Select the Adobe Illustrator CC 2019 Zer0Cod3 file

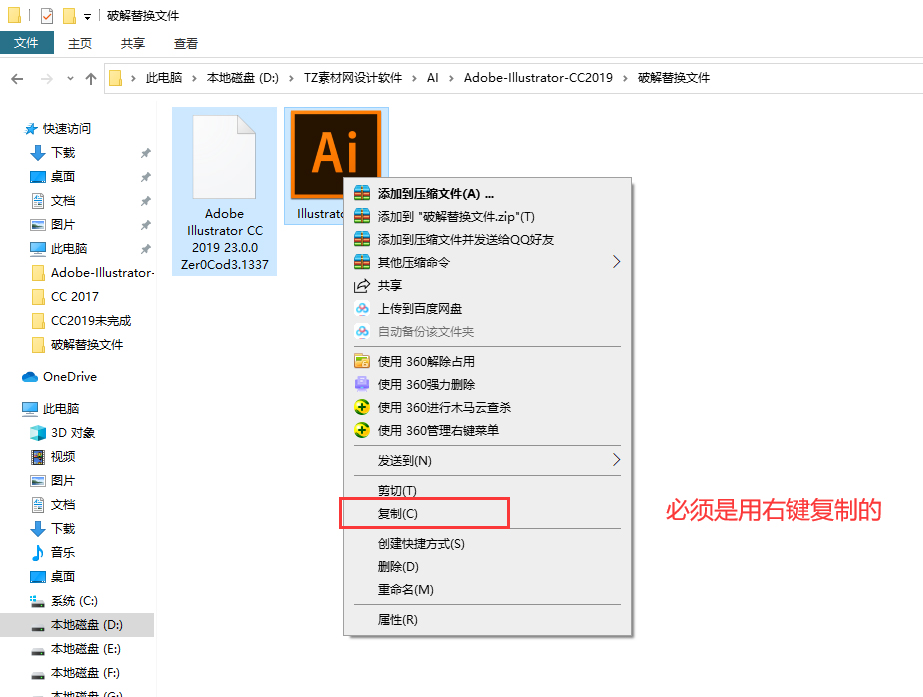224,192
